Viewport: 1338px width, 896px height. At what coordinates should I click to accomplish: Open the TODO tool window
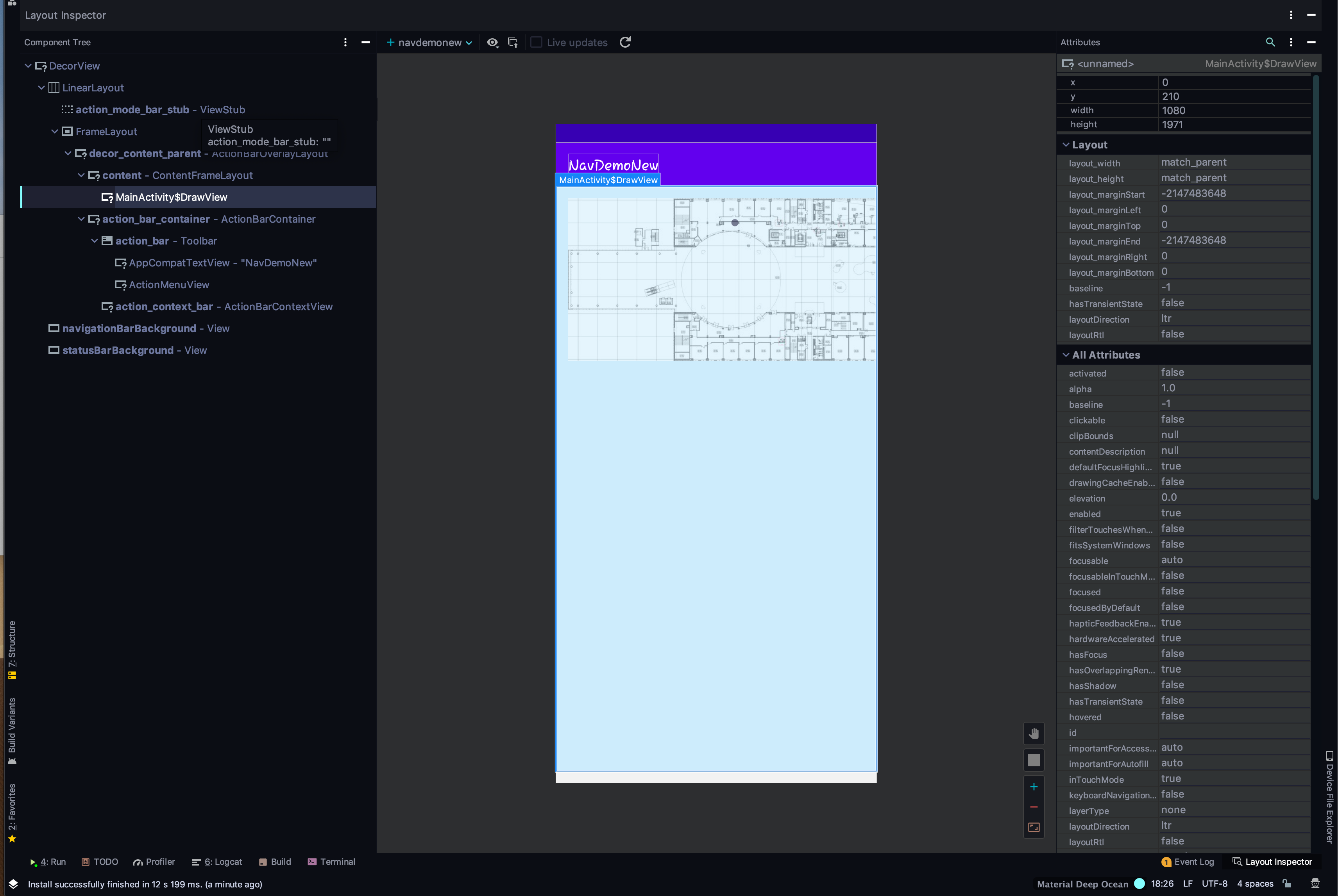pos(99,862)
